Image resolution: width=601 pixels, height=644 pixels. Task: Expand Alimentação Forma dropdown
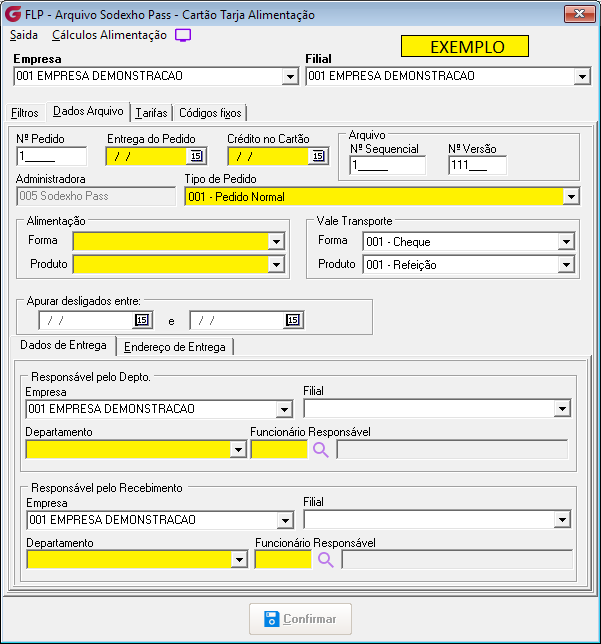[x=276, y=242]
